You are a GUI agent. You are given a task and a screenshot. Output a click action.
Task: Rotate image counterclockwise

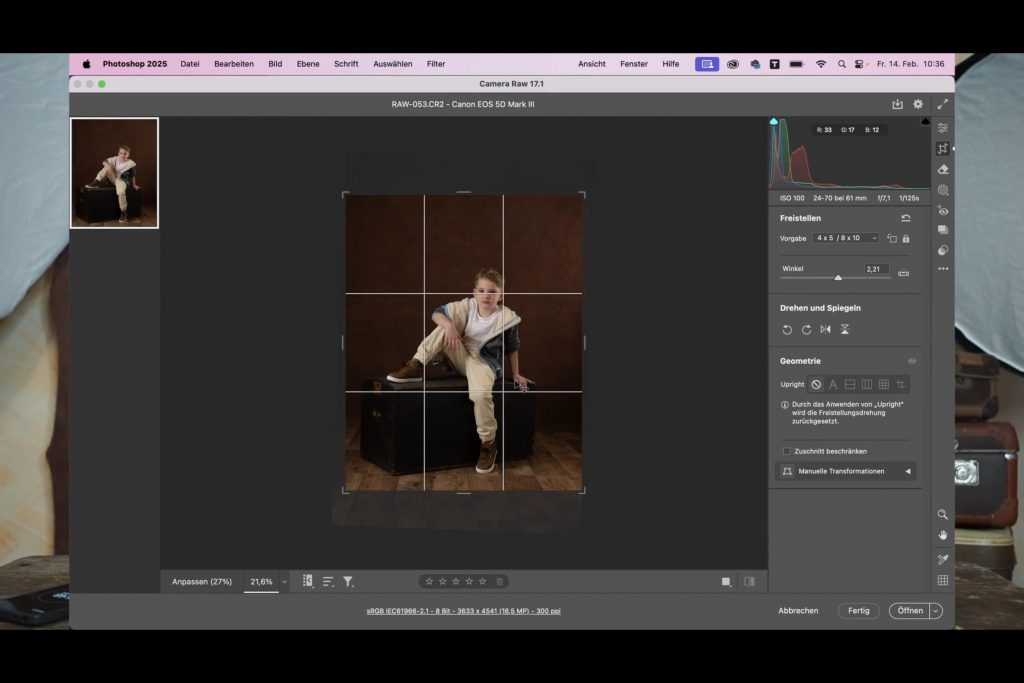click(787, 329)
